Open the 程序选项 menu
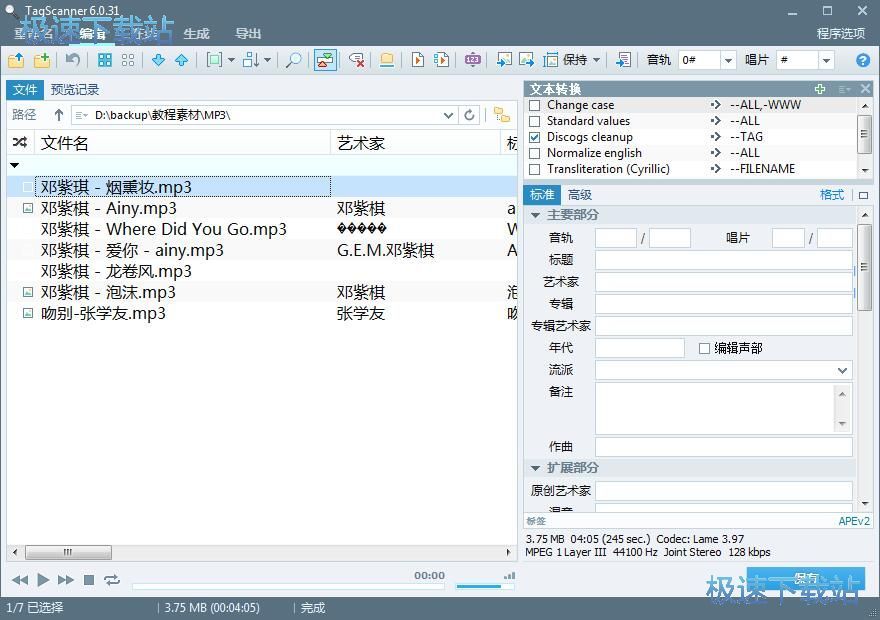The height and width of the screenshot is (620, 880). [x=840, y=33]
